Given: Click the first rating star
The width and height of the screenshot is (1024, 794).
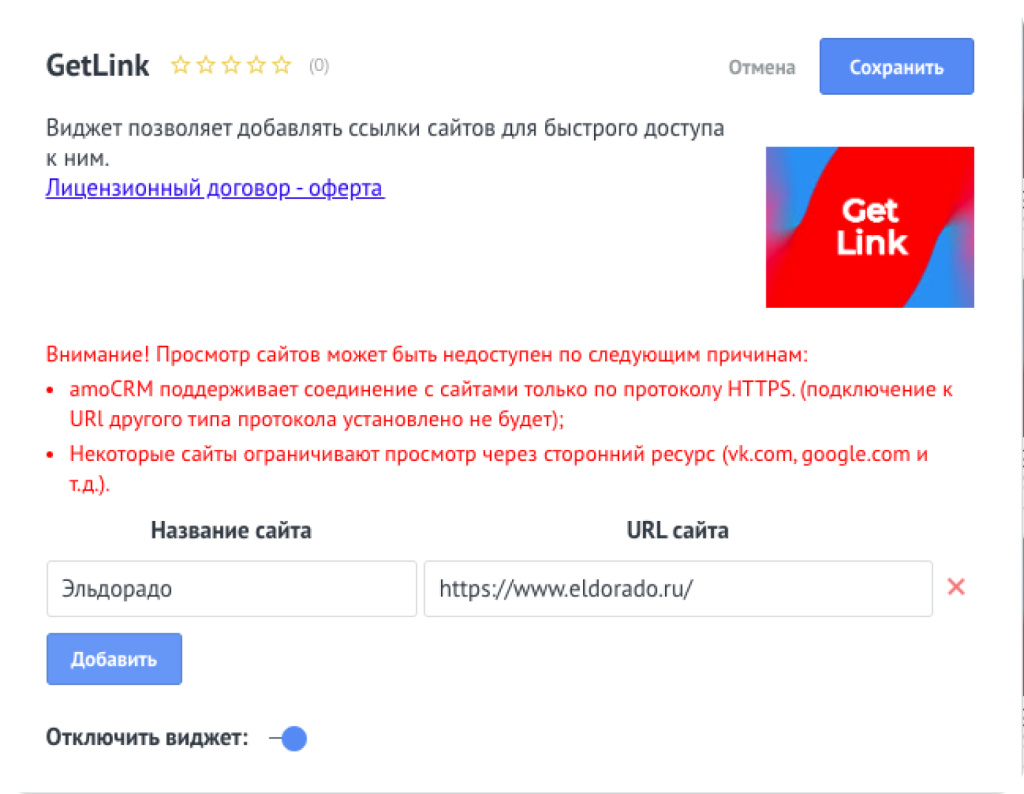Looking at the screenshot, I should [180, 65].
